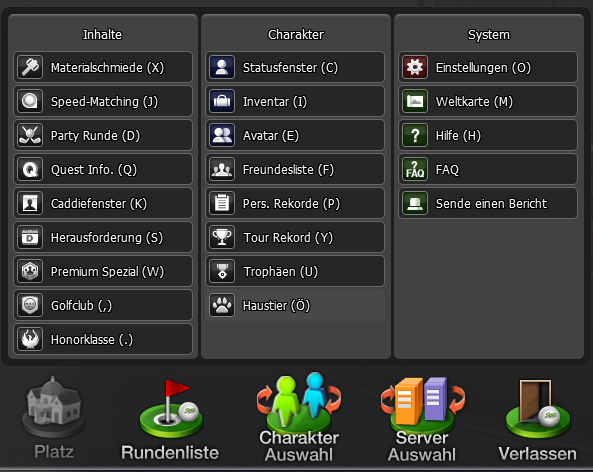Click the Charakter column header

(296, 34)
